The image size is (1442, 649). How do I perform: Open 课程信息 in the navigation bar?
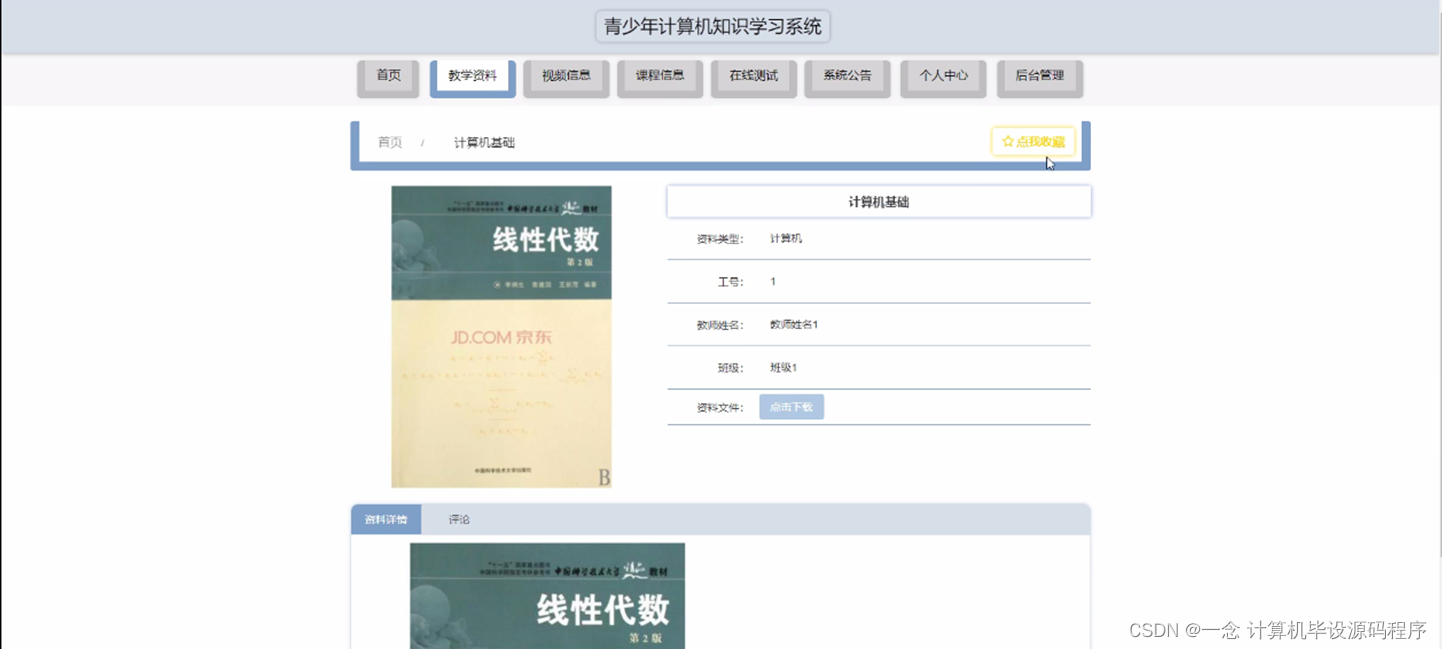point(660,77)
